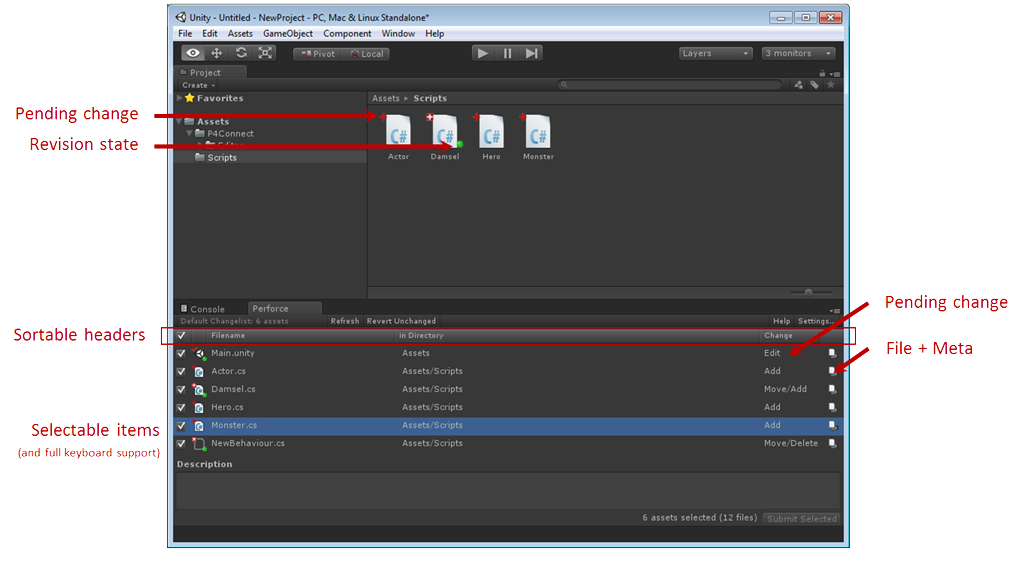Collapse the Assets folder tree

click(x=180, y=122)
